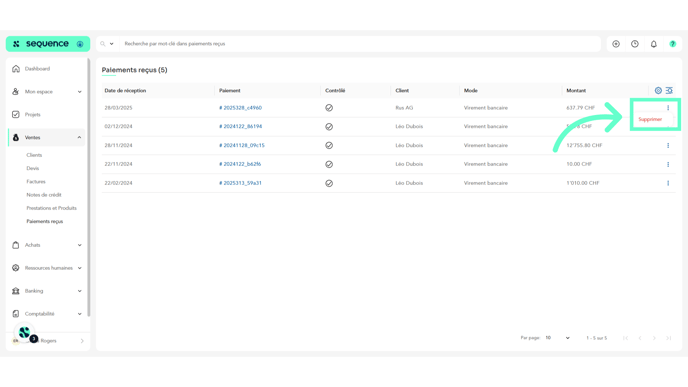Viewport: 688px width, 387px height.
Task: Open the three-dot menu for 10.00 CHF payment
Action: tap(668, 164)
